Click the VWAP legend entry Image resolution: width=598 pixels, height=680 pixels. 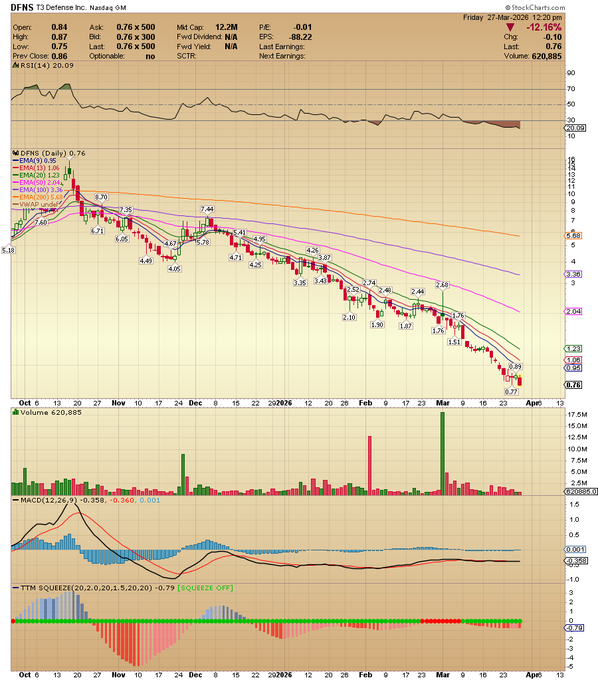pyautogui.click(x=38, y=204)
